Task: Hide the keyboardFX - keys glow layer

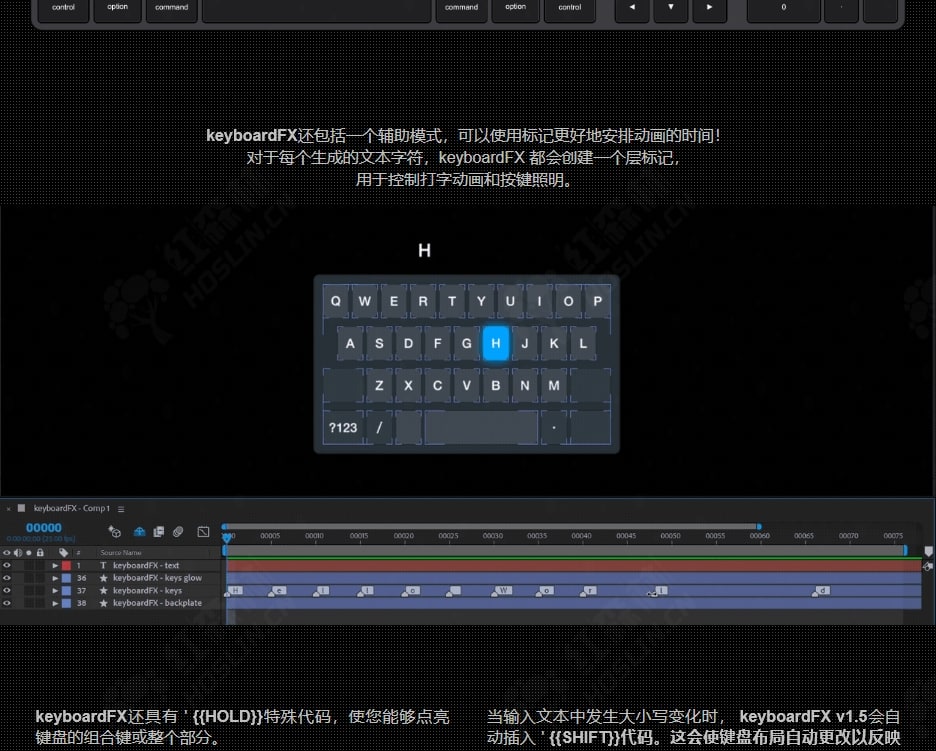Action: (x=7, y=578)
